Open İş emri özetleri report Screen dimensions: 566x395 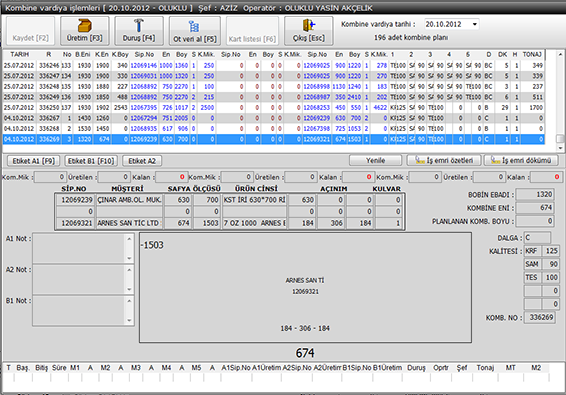coord(444,160)
